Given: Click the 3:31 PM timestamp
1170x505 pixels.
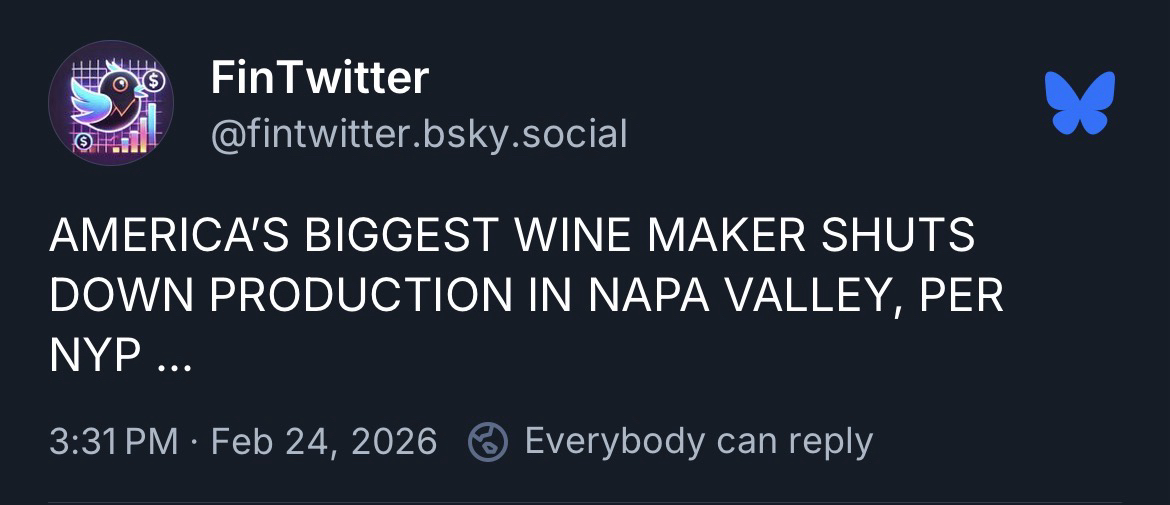Looking at the screenshot, I should point(113,441).
